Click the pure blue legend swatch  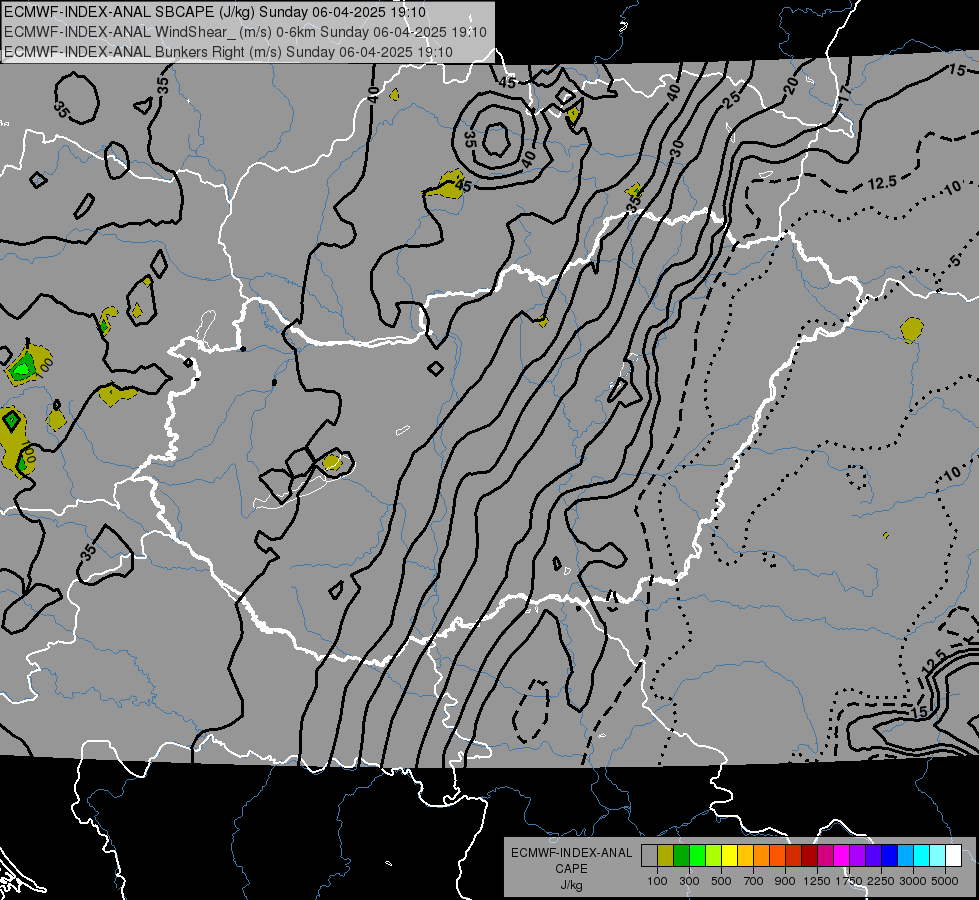click(x=890, y=855)
